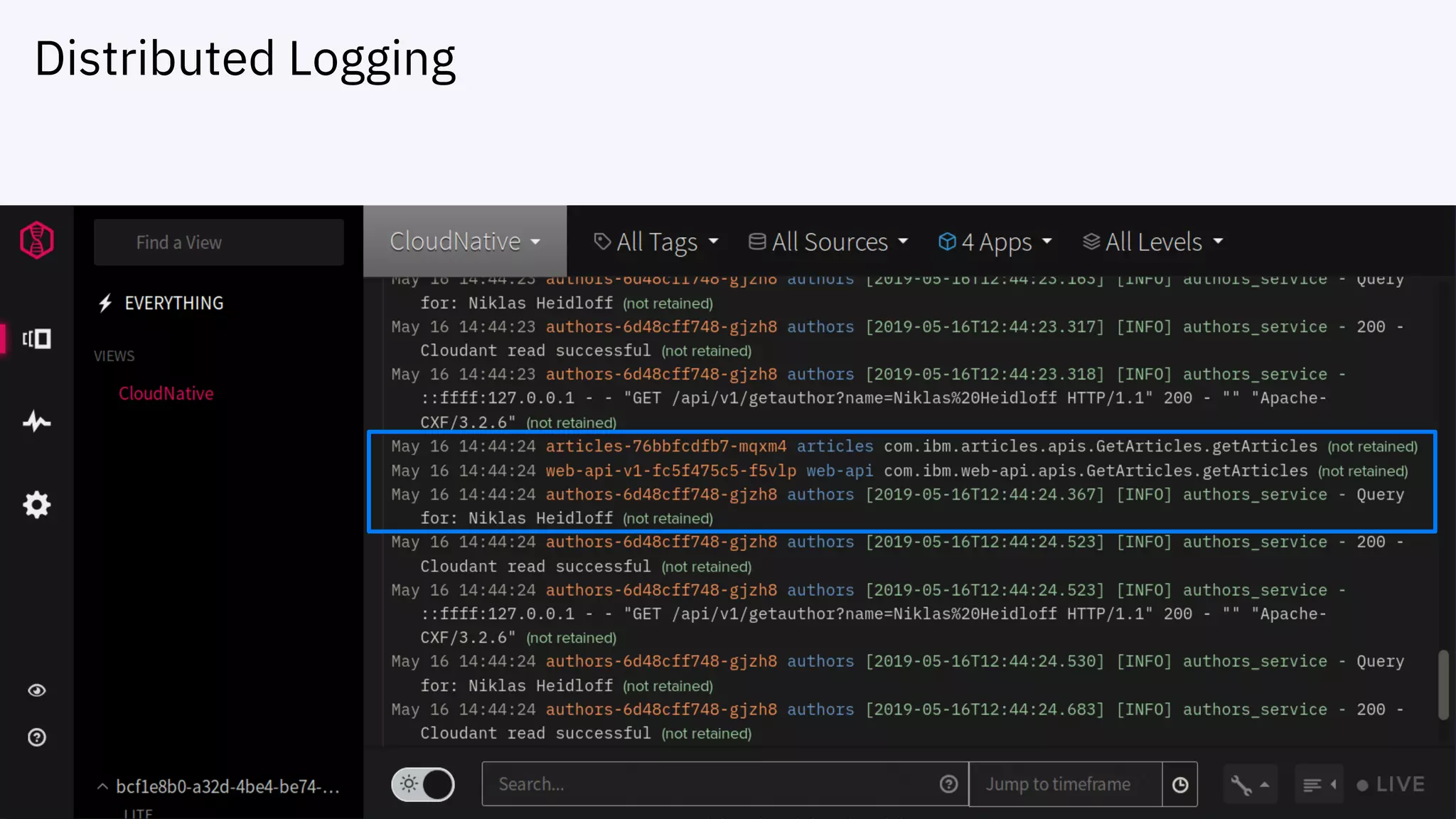Viewport: 1456px width, 819px height.
Task: Click the web-api-v1-fc5f475c5-f5vlp source name
Action: point(670,471)
